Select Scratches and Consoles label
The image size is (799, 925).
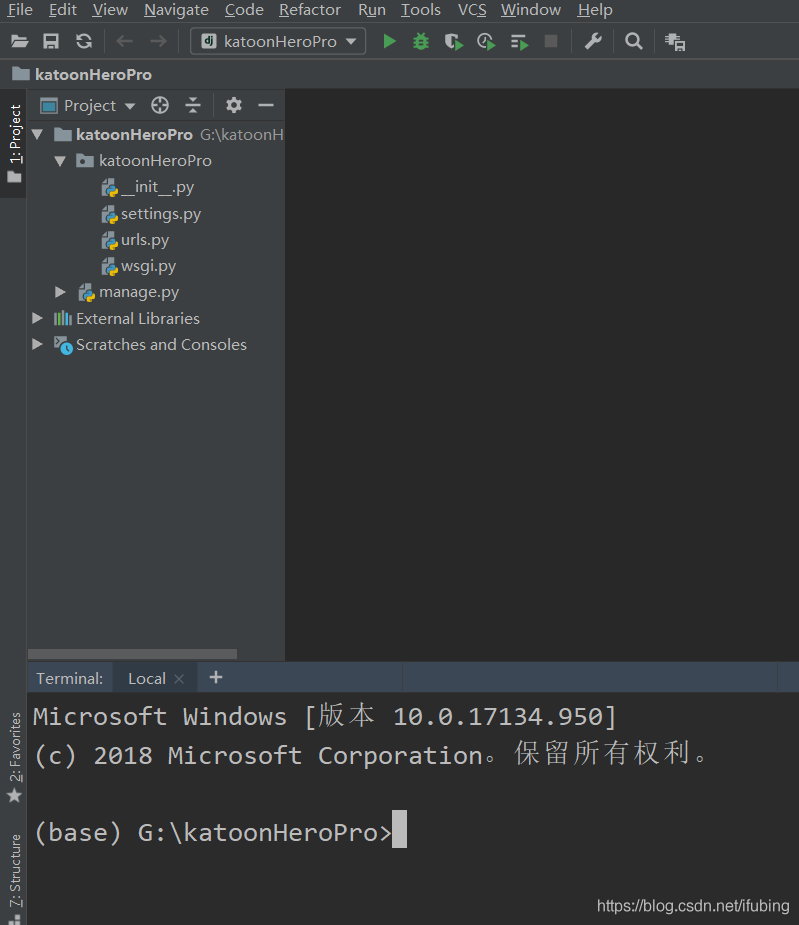(161, 345)
